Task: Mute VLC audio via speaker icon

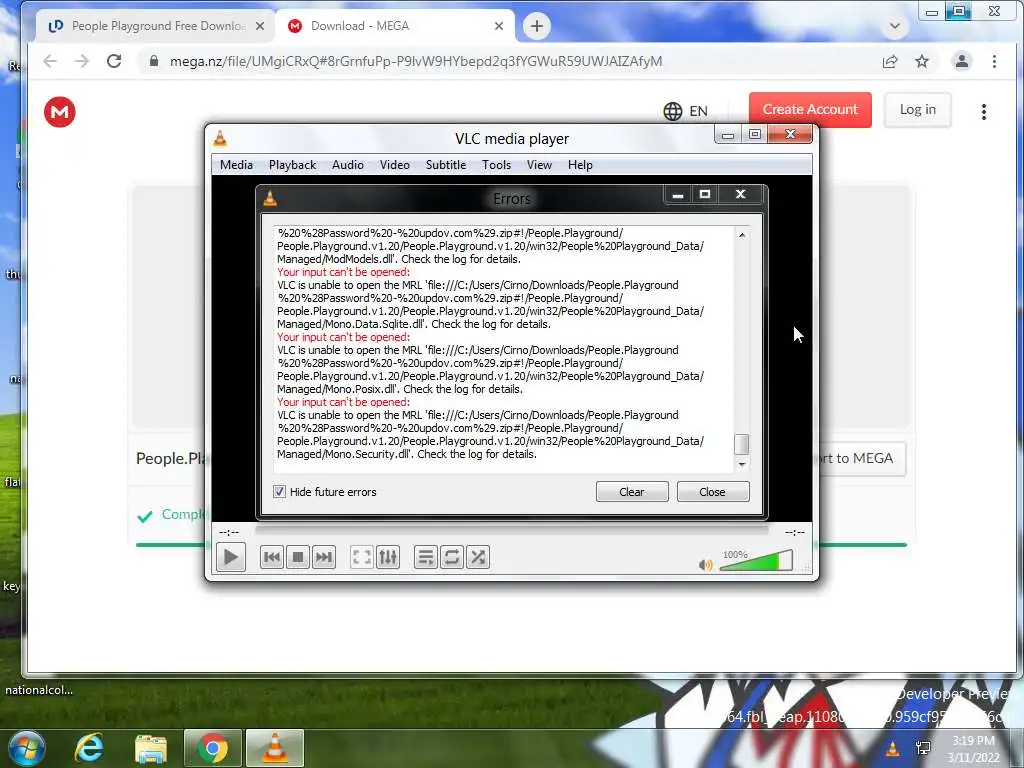Action: tap(705, 564)
